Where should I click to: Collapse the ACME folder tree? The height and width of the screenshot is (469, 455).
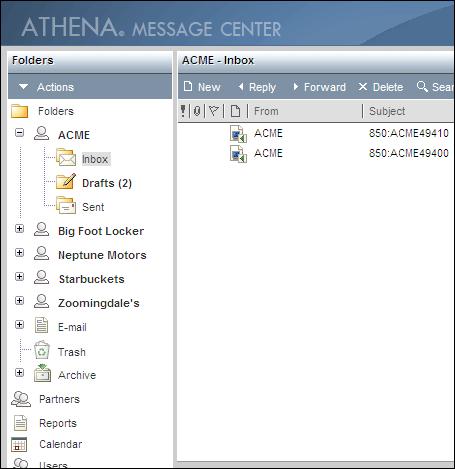point(20,133)
